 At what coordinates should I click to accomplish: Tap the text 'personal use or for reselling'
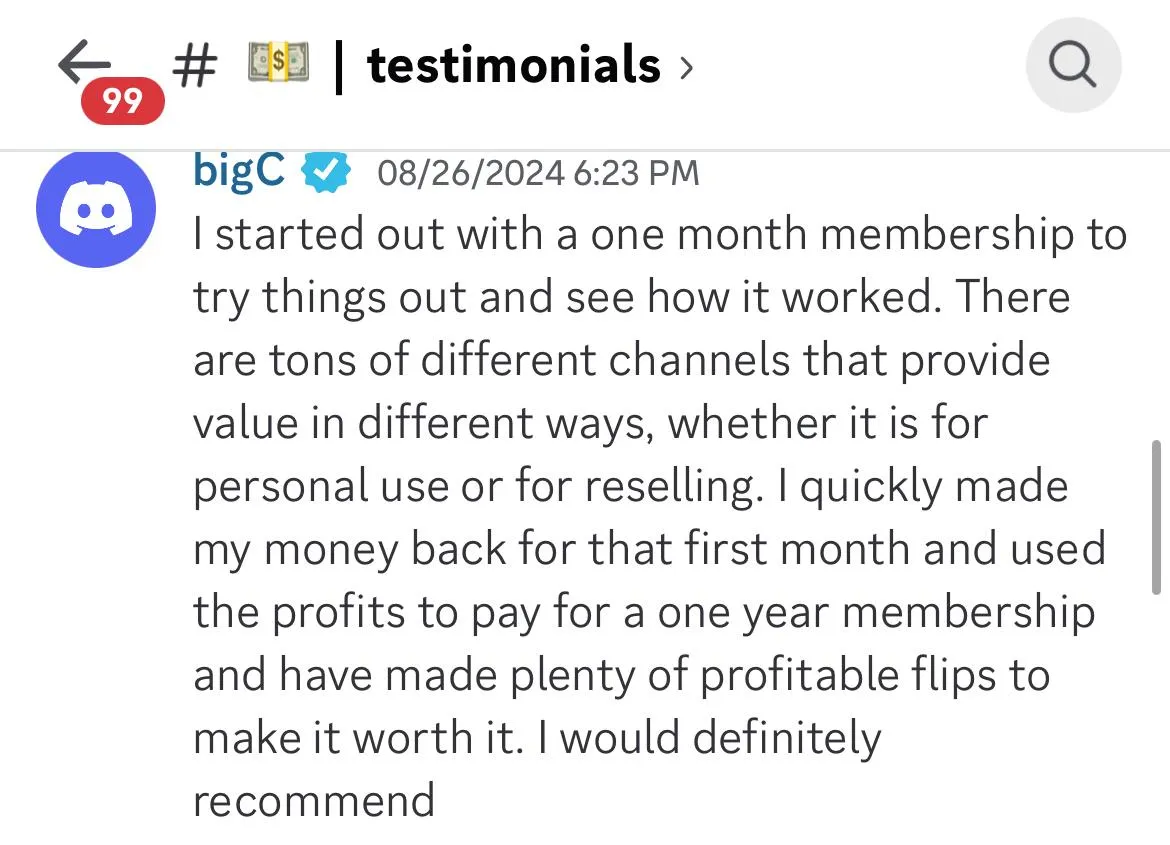pyautogui.click(x=478, y=487)
